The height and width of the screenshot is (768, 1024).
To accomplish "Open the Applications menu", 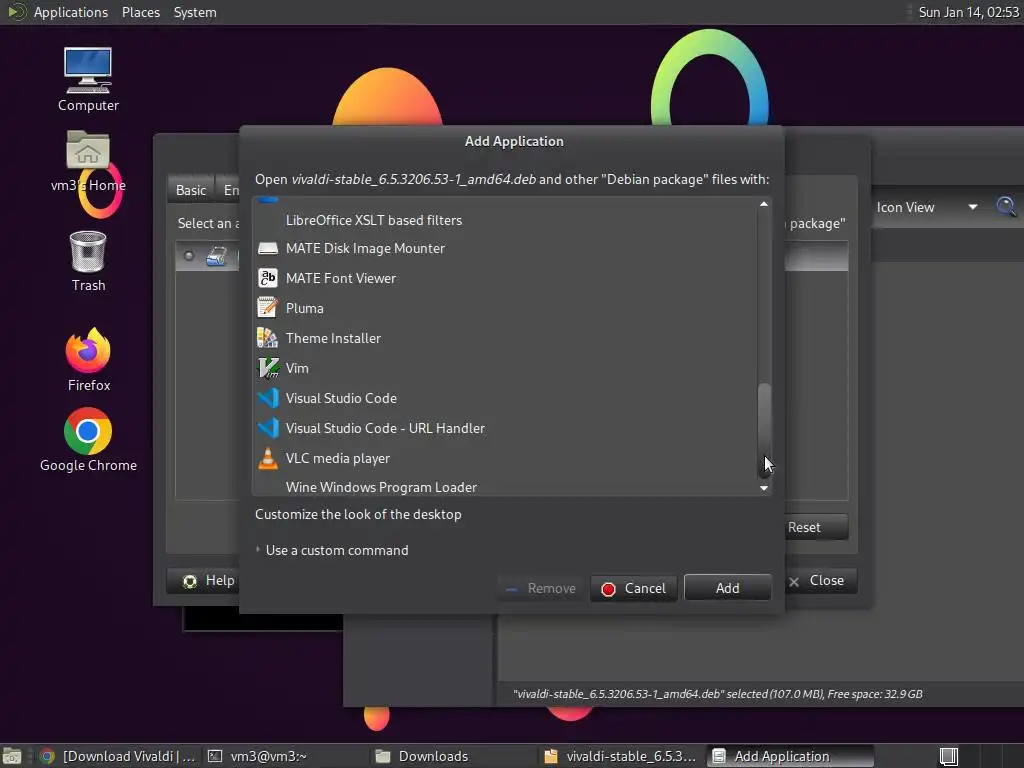I will click(x=71, y=12).
